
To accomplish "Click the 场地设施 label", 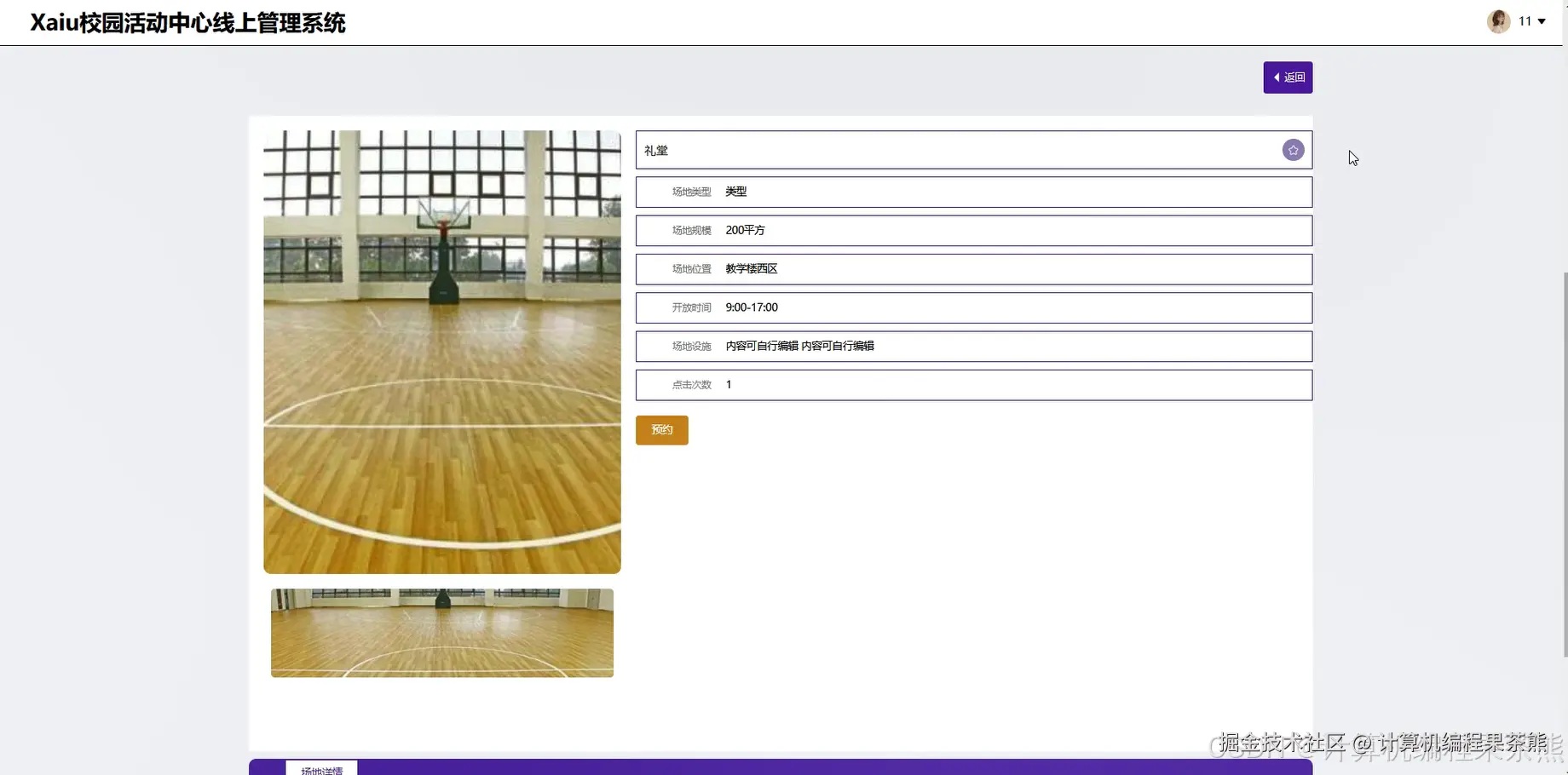I will point(691,347).
